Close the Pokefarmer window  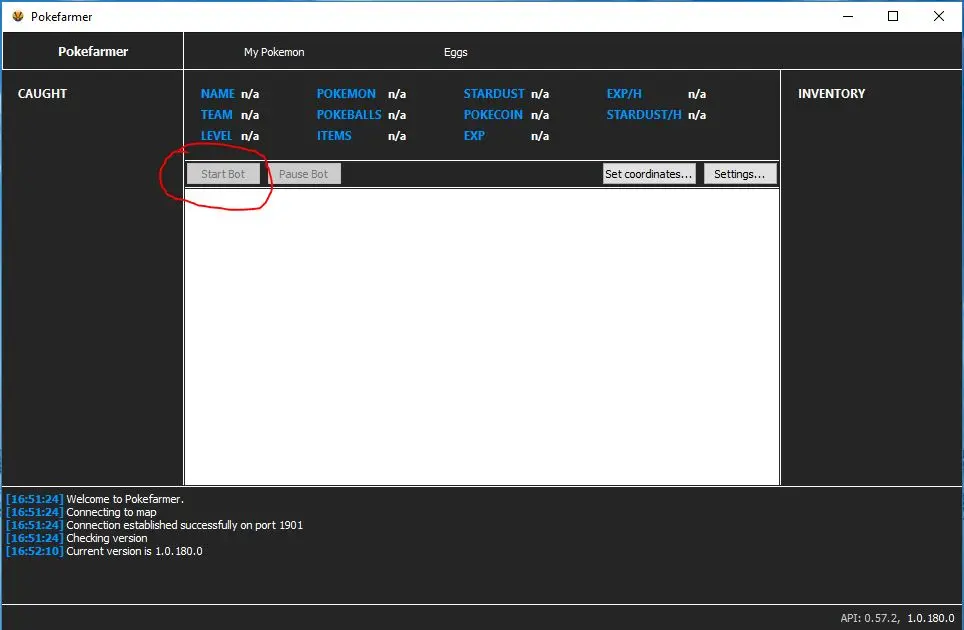[x=939, y=16]
